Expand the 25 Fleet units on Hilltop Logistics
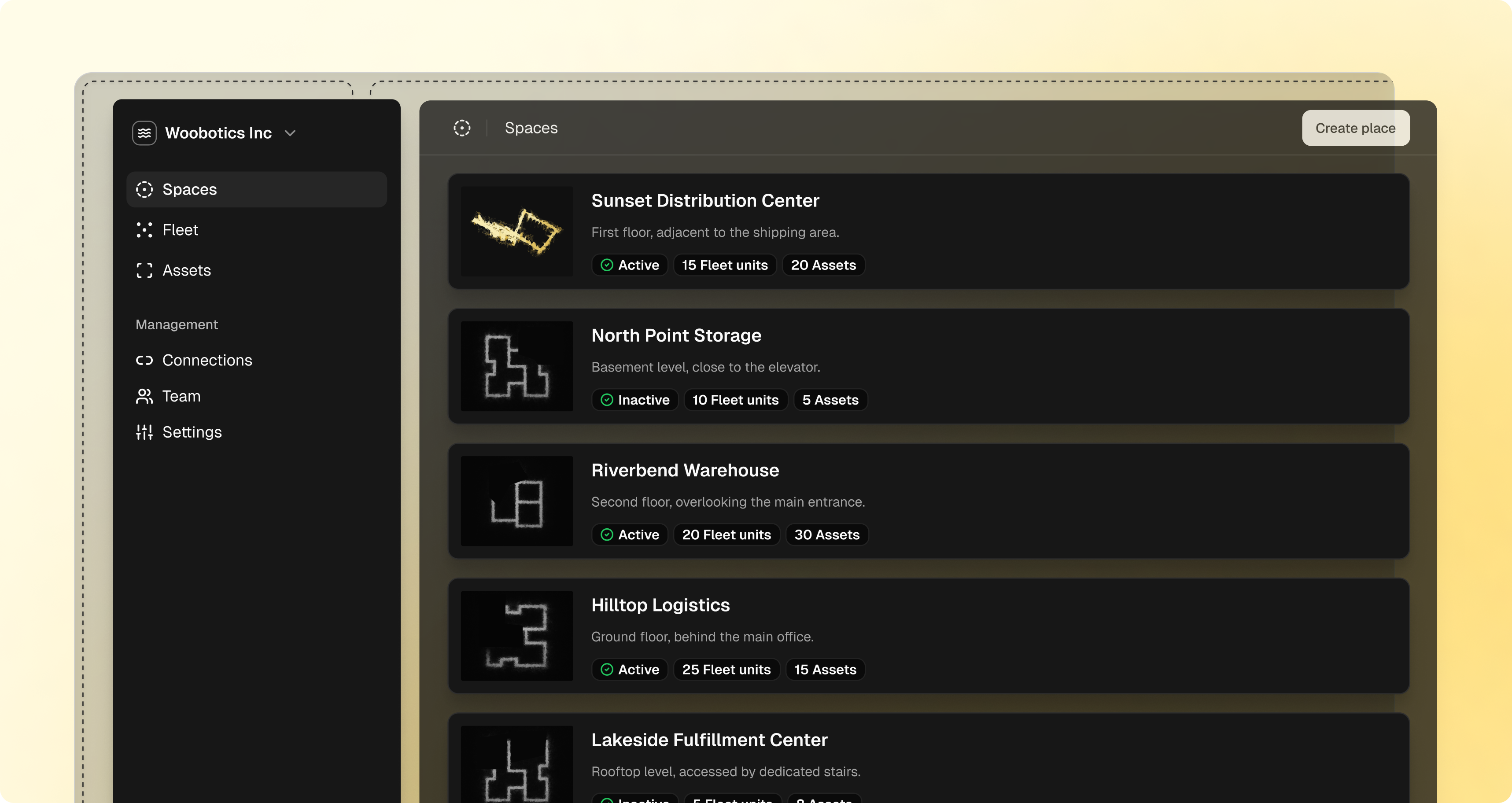Viewport: 1512px width, 803px height. [726, 669]
